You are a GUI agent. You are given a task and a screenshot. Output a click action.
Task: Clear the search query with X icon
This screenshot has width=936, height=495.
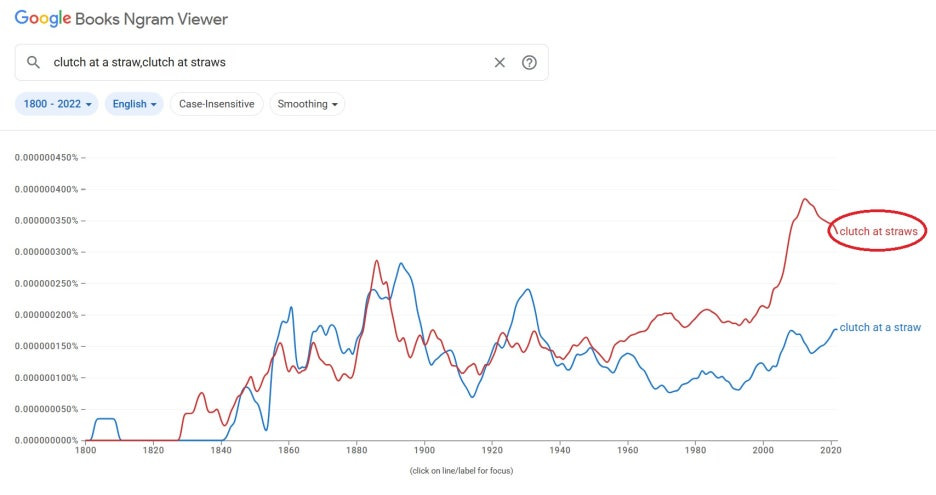[x=500, y=62]
